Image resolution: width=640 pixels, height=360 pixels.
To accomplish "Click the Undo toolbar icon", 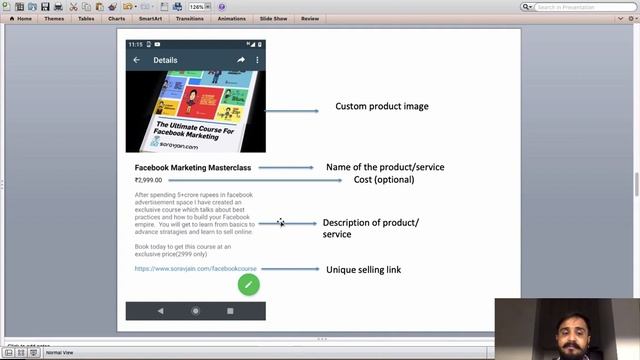I will pos(127,7).
